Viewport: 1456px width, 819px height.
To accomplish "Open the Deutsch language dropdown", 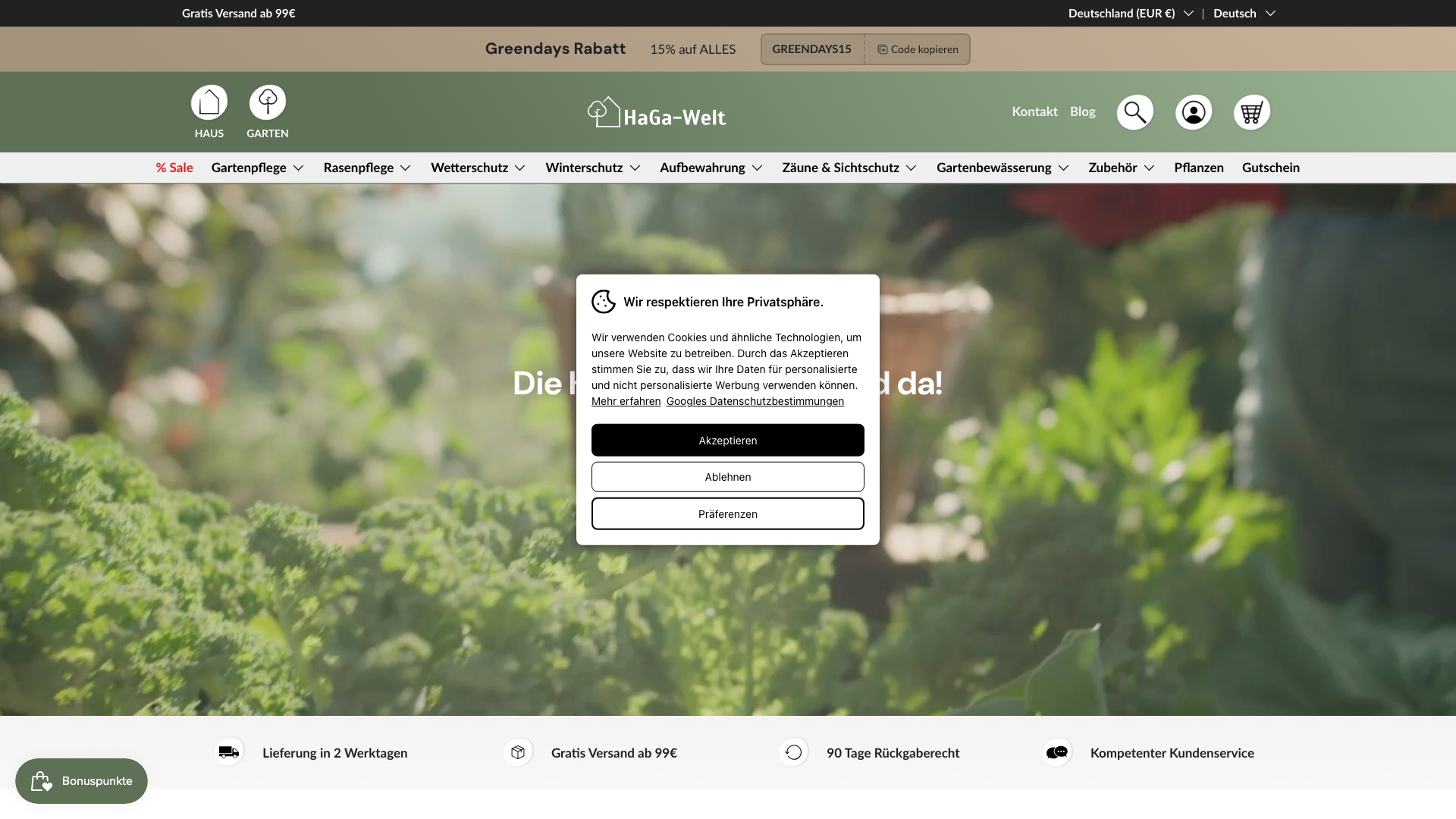I will click(x=1244, y=13).
